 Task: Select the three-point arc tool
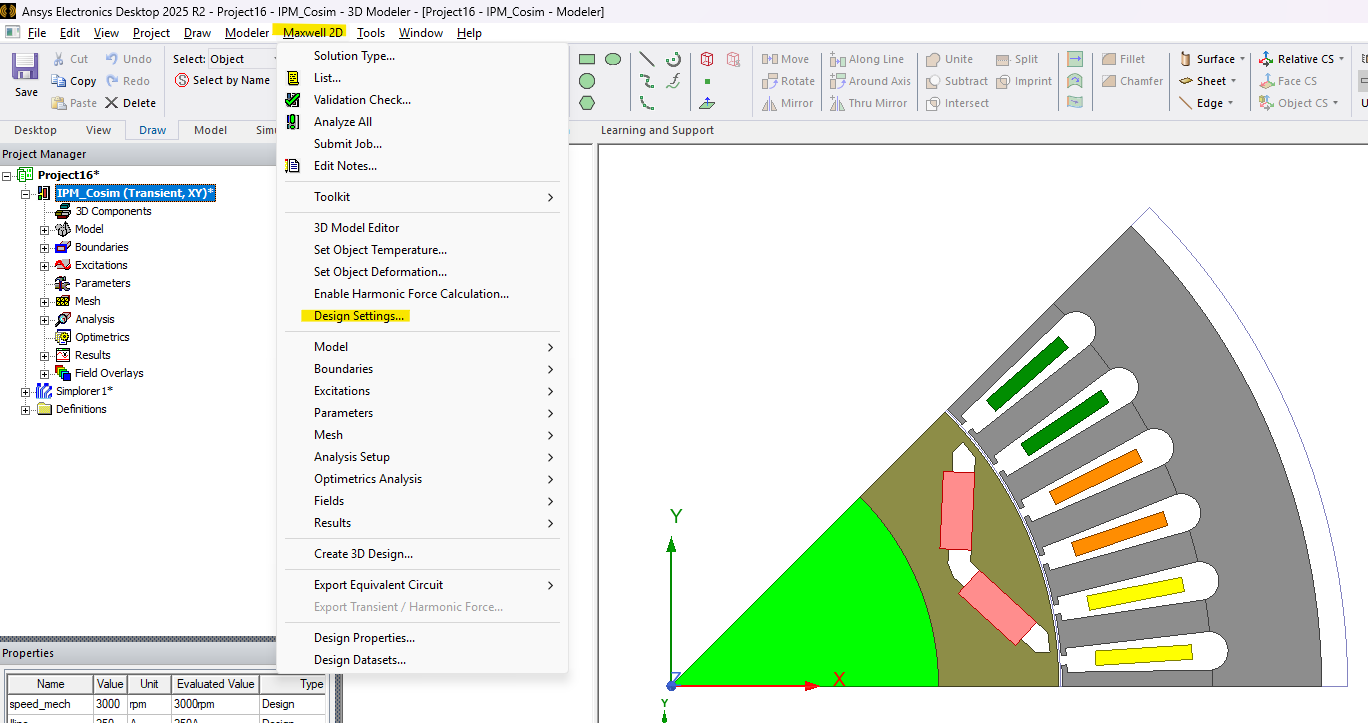tap(647, 103)
